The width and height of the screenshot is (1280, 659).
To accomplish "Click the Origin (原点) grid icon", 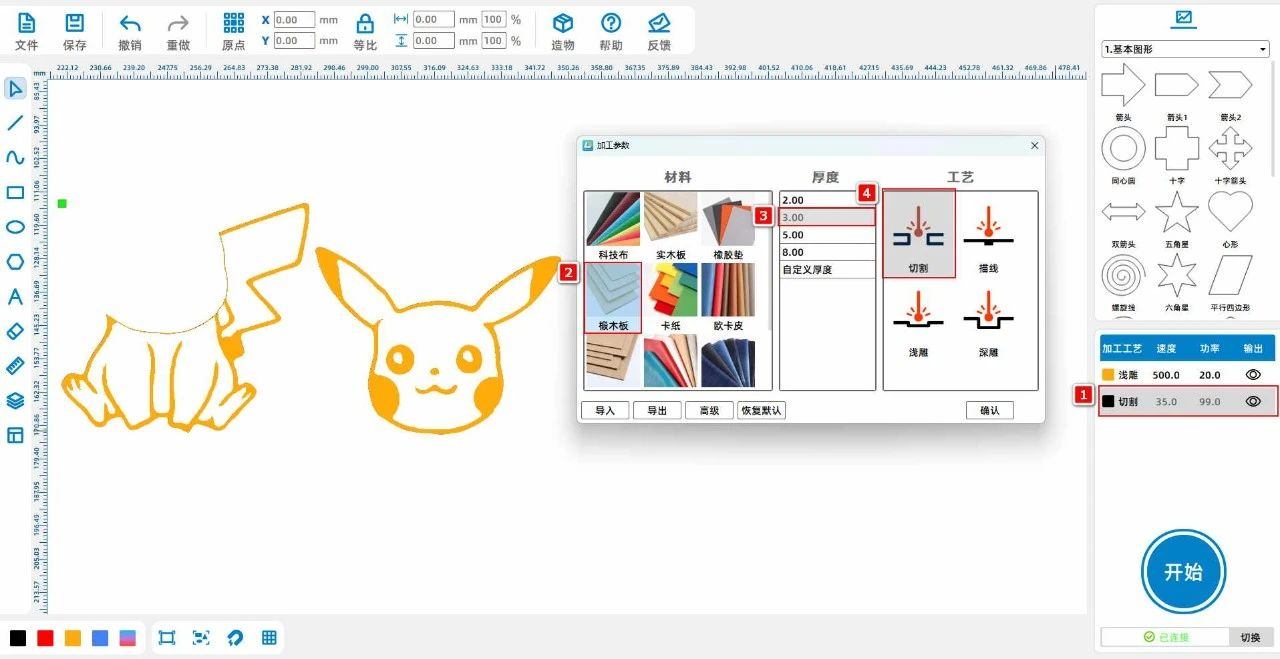I will coord(233,24).
